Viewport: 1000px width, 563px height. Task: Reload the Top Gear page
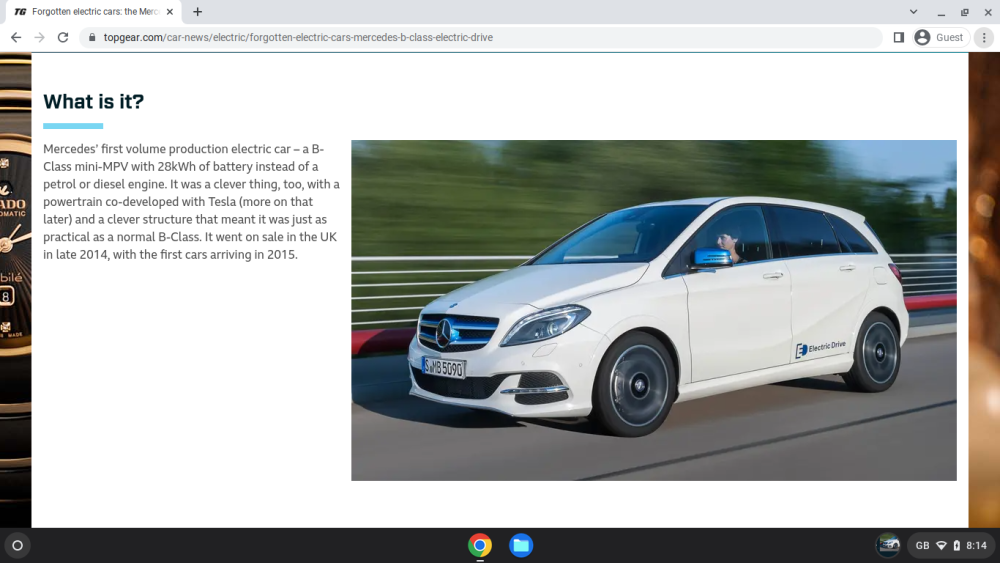pos(62,38)
